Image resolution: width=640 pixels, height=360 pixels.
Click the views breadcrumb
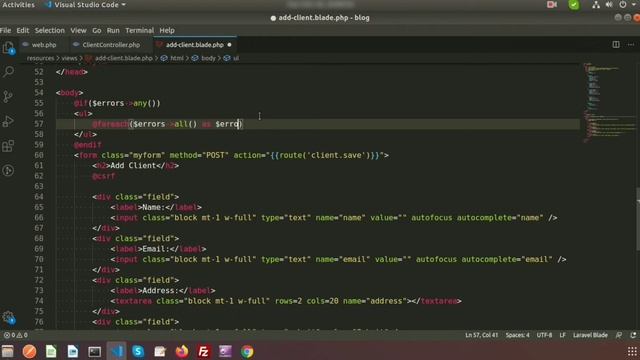coord(69,58)
